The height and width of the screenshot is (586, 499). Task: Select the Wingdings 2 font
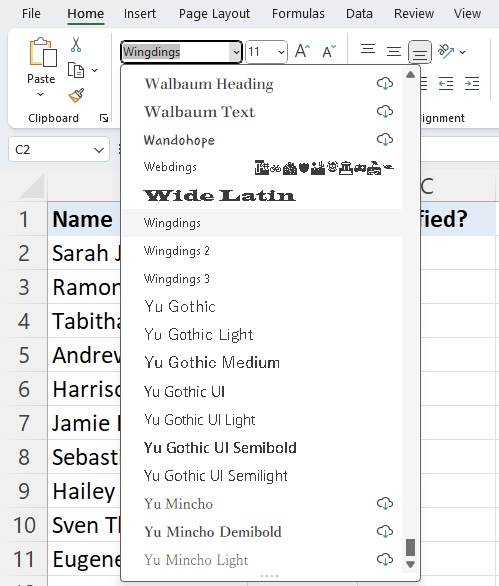(x=262, y=251)
